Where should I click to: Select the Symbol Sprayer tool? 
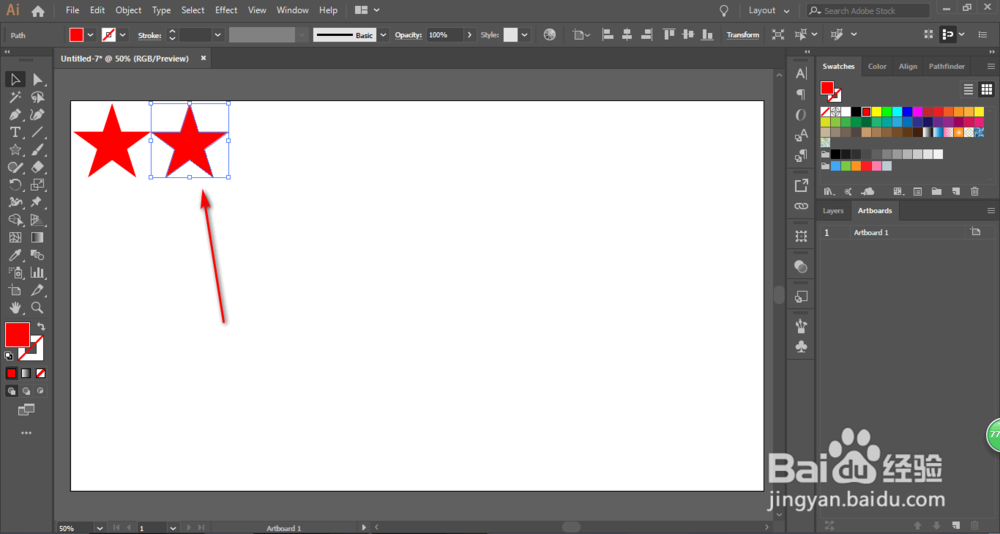point(15,272)
